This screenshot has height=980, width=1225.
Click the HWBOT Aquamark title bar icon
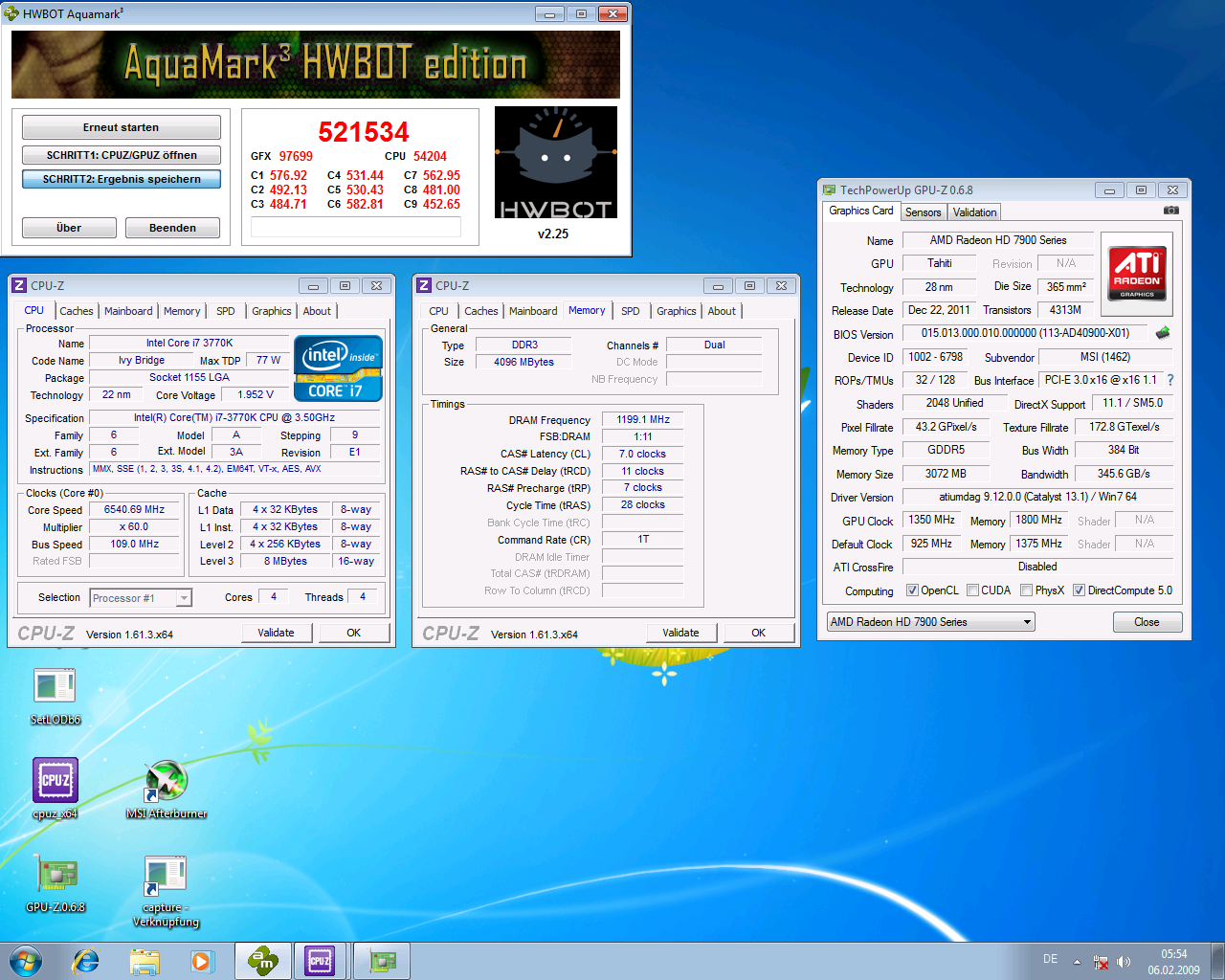(x=11, y=13)
